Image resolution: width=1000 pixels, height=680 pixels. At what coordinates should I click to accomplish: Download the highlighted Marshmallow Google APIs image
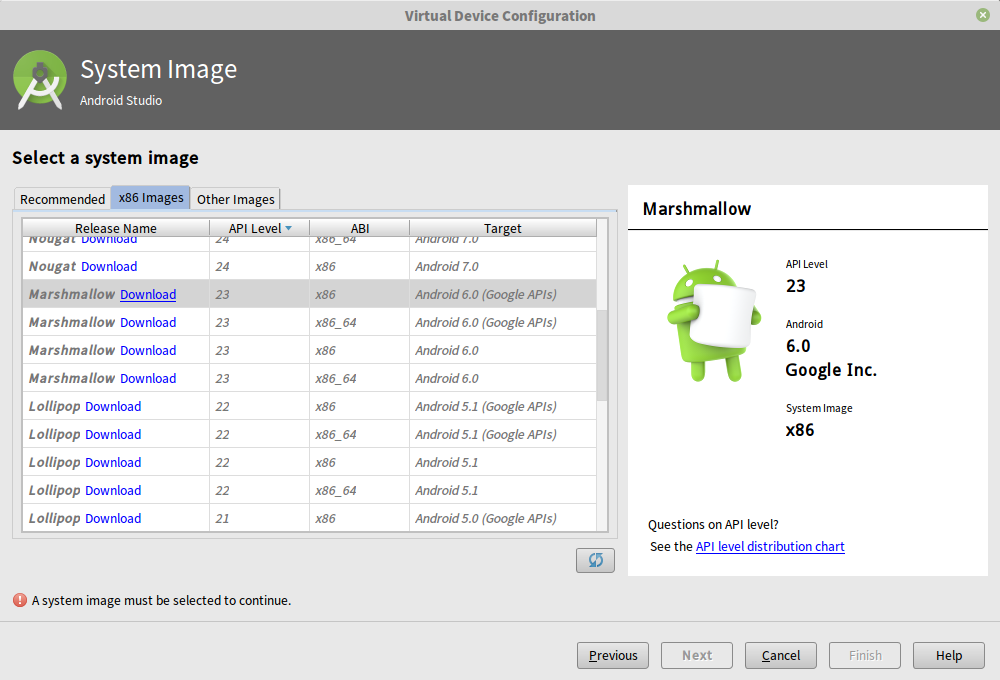click(148, 294)
